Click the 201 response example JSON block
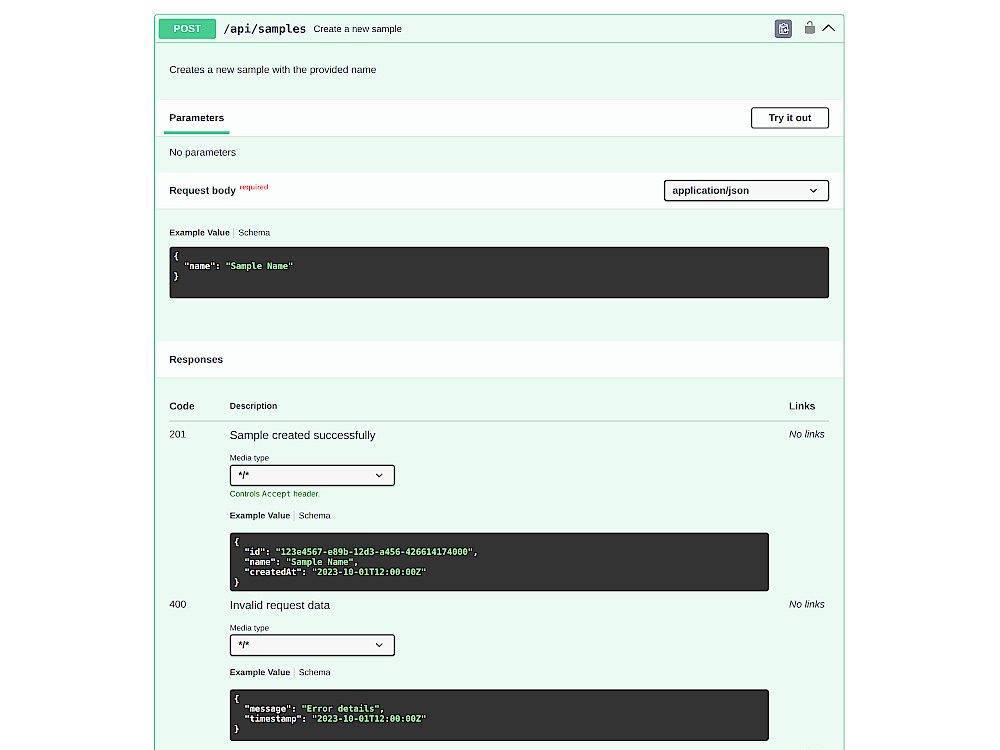The height and width of the screenshot is (750, 1000). tap(499, 562)
